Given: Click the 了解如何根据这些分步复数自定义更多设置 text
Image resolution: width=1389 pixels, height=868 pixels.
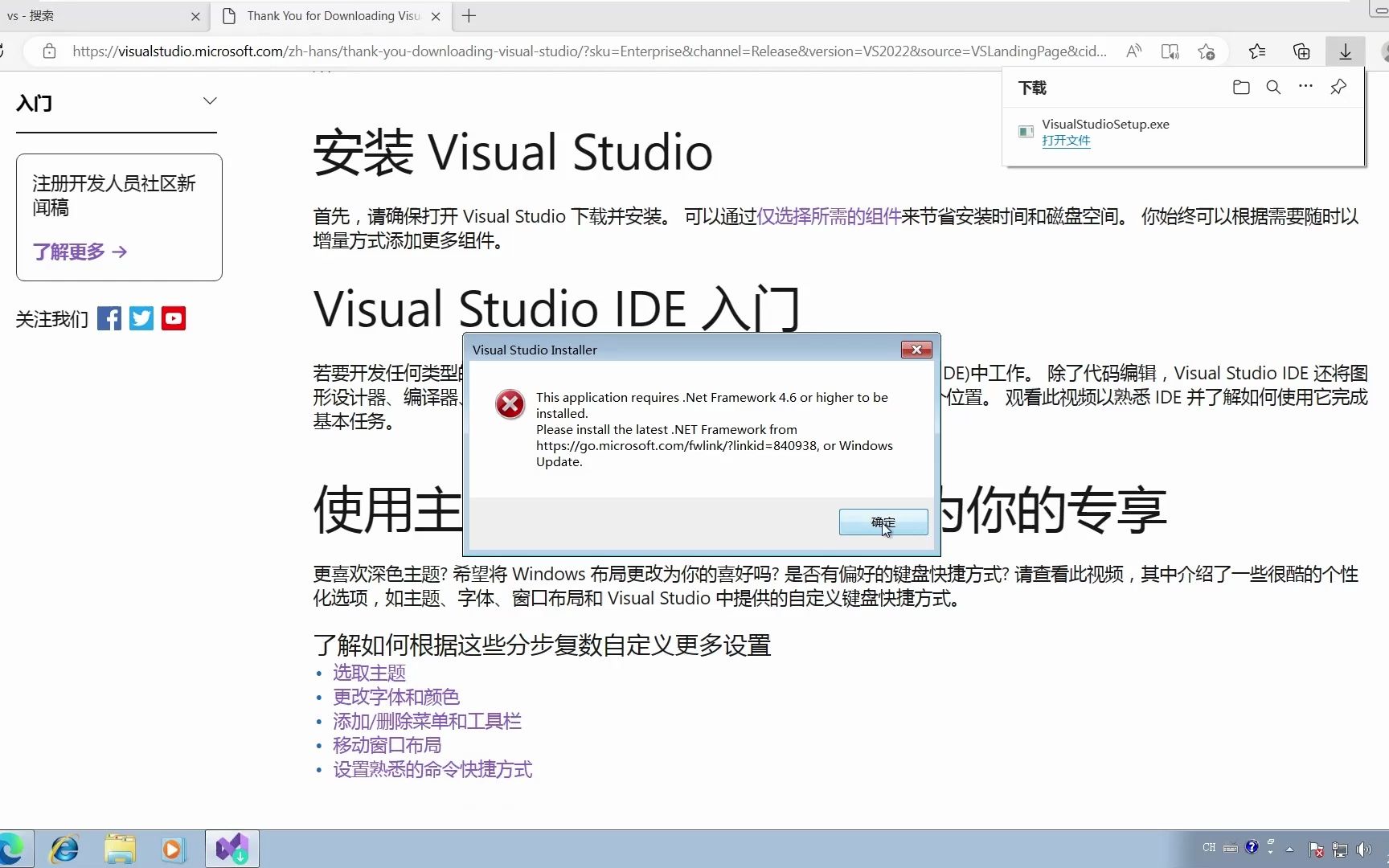Looking at the screenshot, I should coord(543,645).
